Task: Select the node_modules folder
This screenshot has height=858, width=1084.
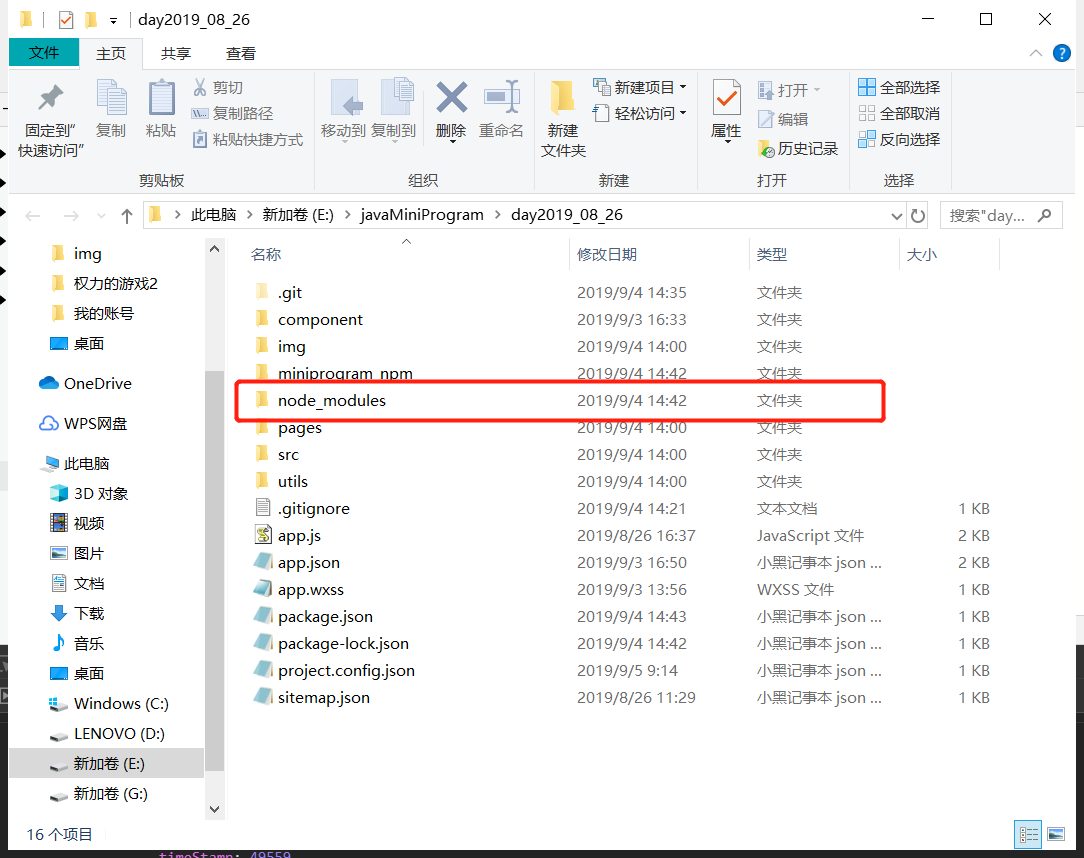Action: coord(332,400)
